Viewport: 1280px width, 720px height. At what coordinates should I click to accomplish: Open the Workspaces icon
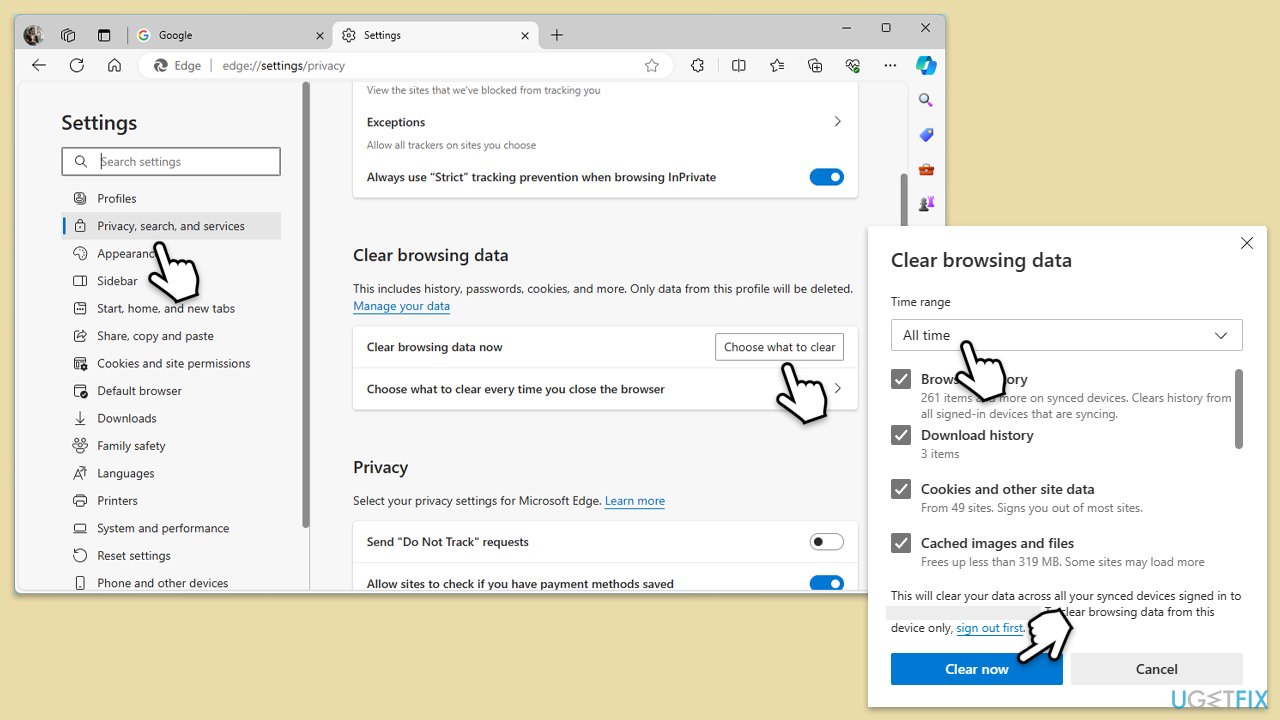pyautogui.click(x=68, y=35)
